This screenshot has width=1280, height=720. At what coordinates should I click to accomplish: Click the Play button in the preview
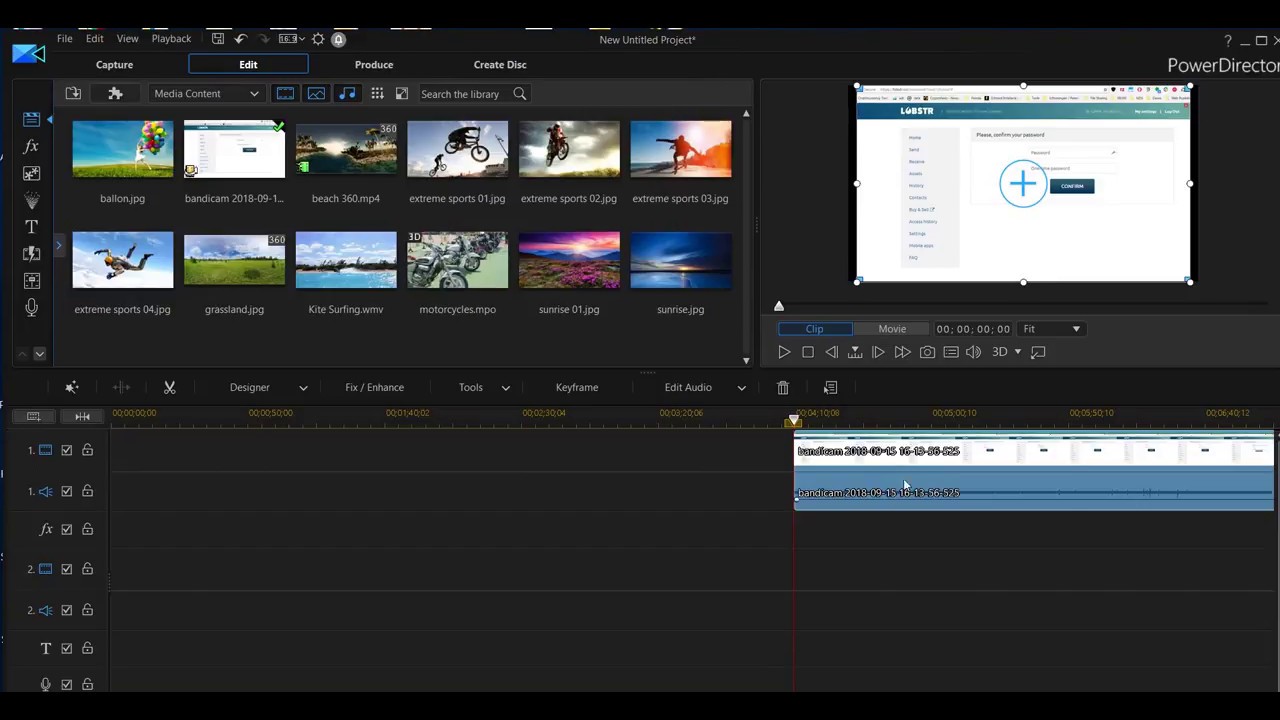point(784,352)
